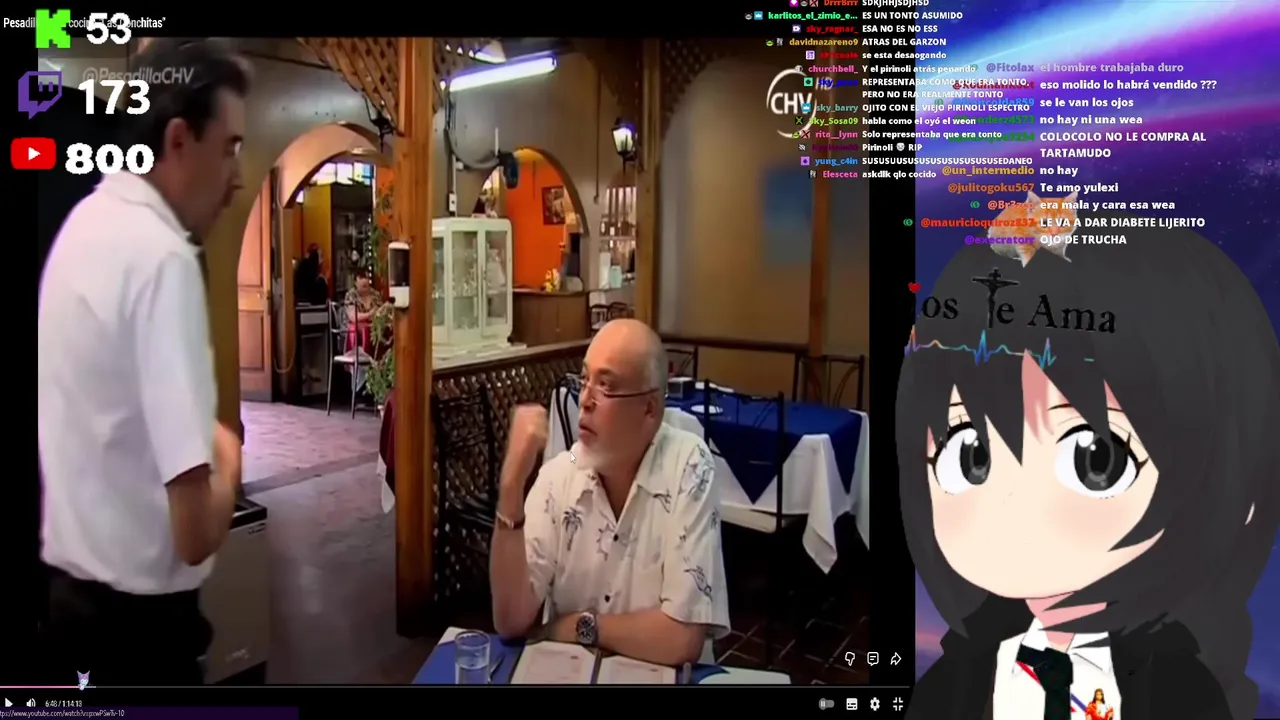Mute the YouTube player volume
The width and height of the screenshot is (1280, 720).
[30, 704]
